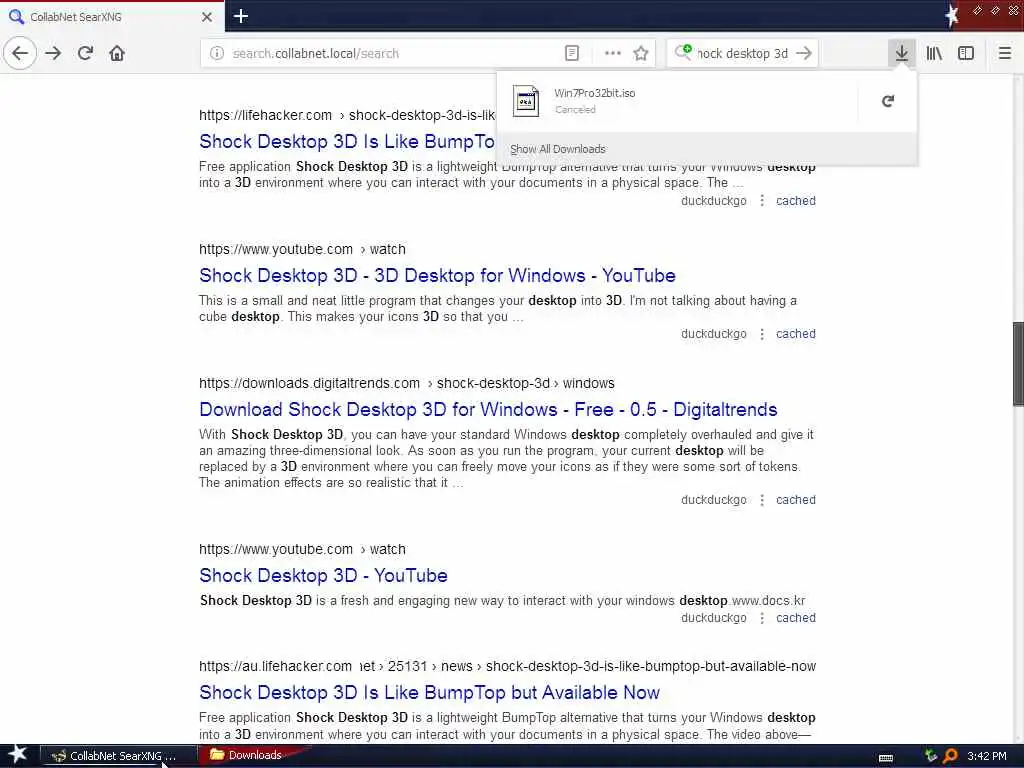Click the page vertical scrollbar thumb
1024x768 pixels.
point(1018,364)
